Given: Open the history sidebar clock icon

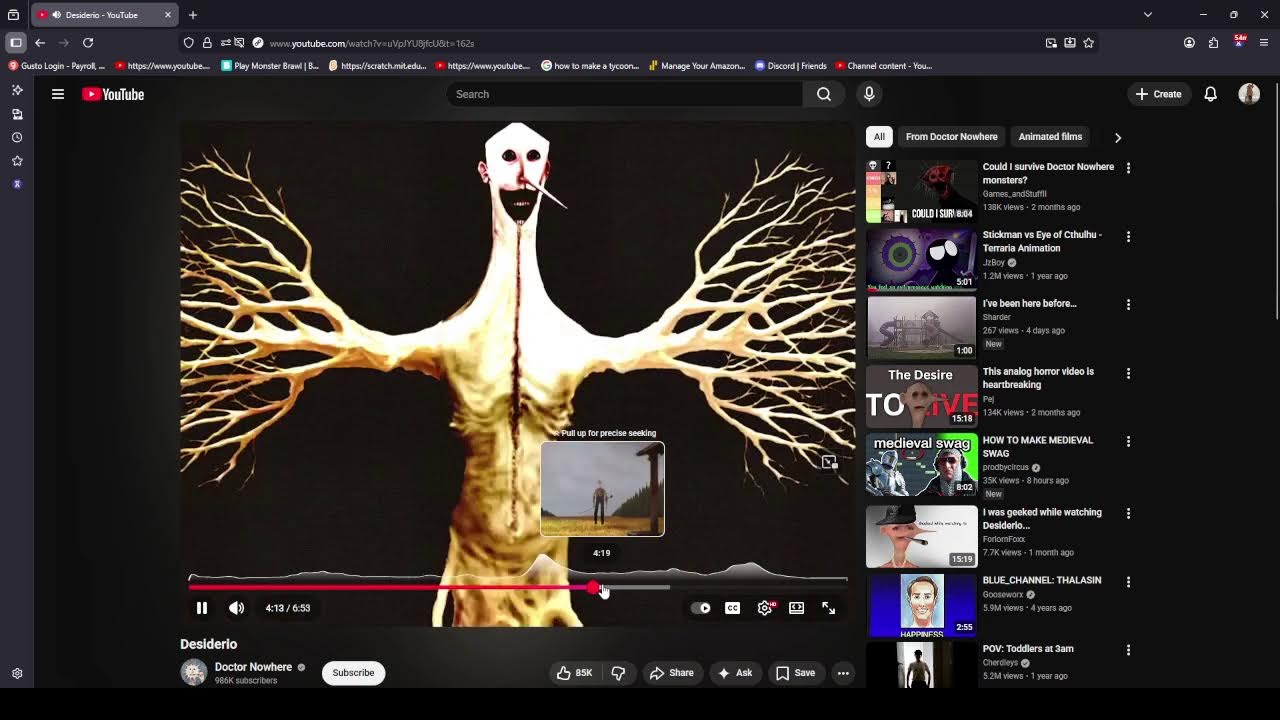Looking at the screenshot, I should (17, 137).
